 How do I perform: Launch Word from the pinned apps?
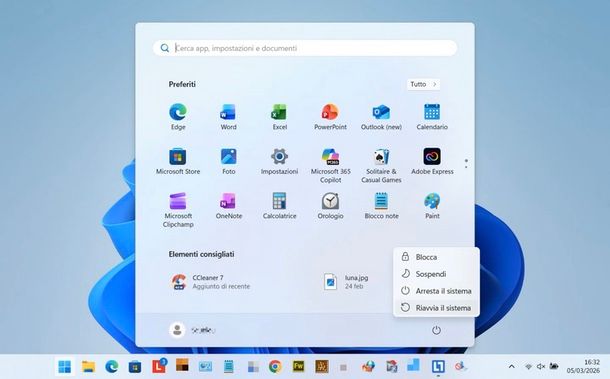point(228,116)
